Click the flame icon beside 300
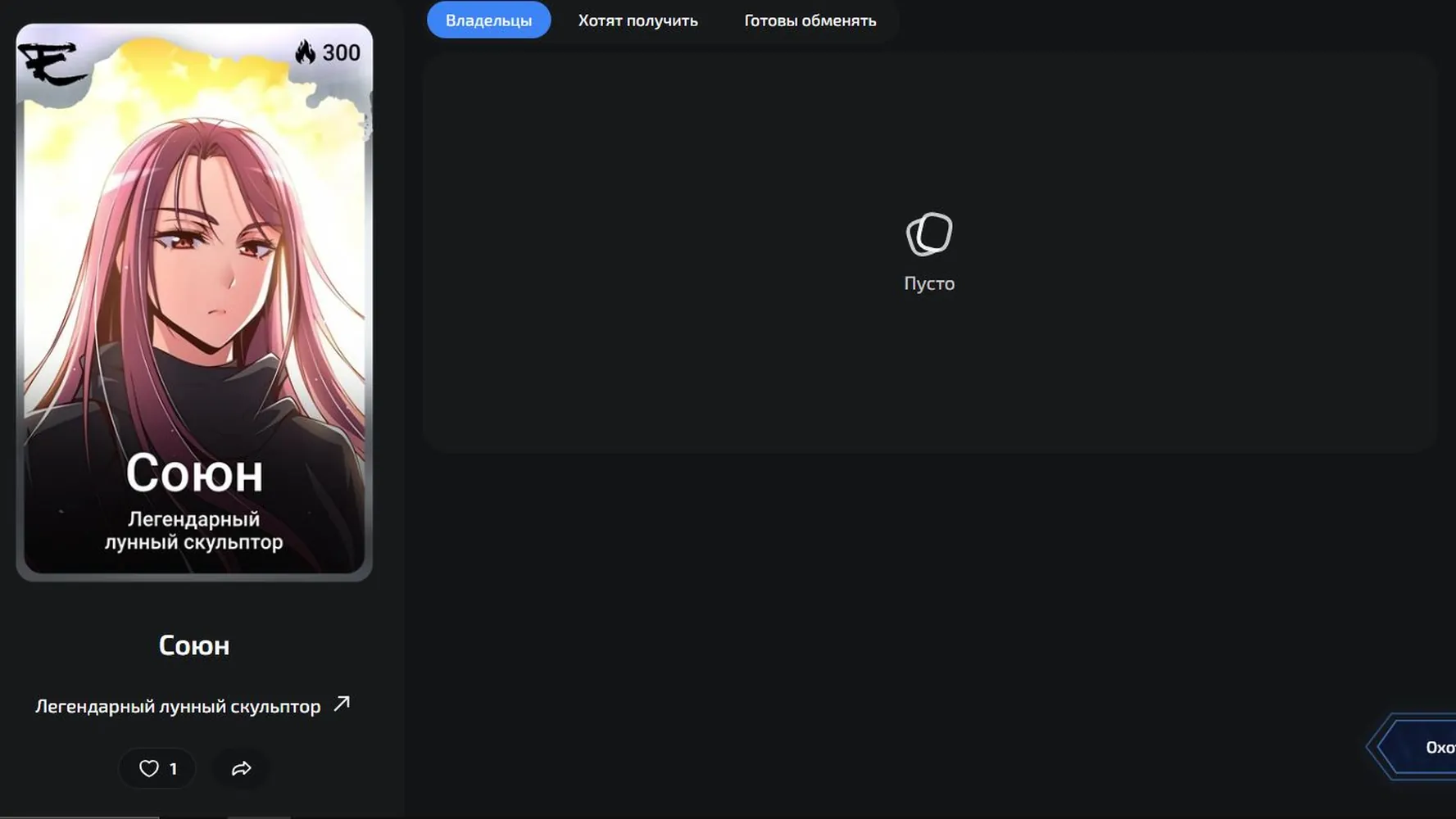Image resolution: width=1456 pixels, height=819 pixels. [x=305, y=52]
